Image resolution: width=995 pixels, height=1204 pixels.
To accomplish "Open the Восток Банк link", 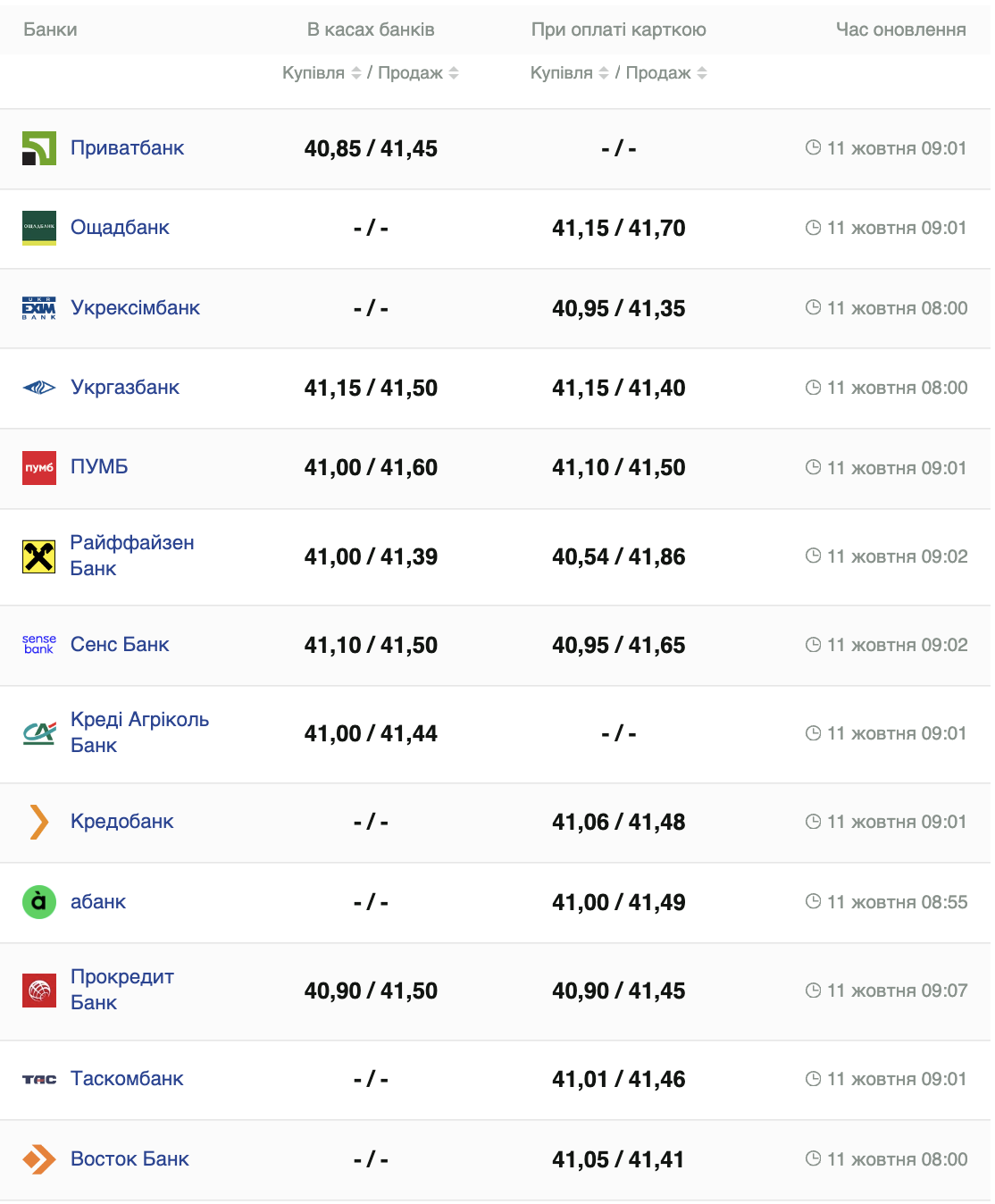I will (x=130, y=1159).
